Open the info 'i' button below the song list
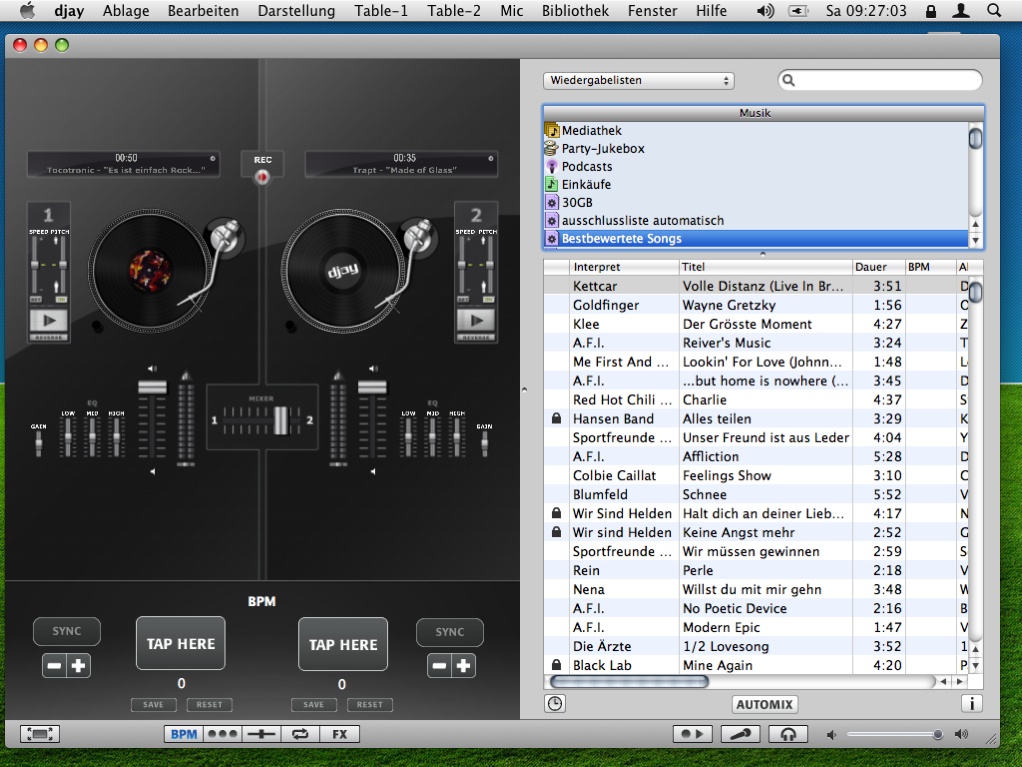This screenshot has height=767, width=1022. click(971, 704)
